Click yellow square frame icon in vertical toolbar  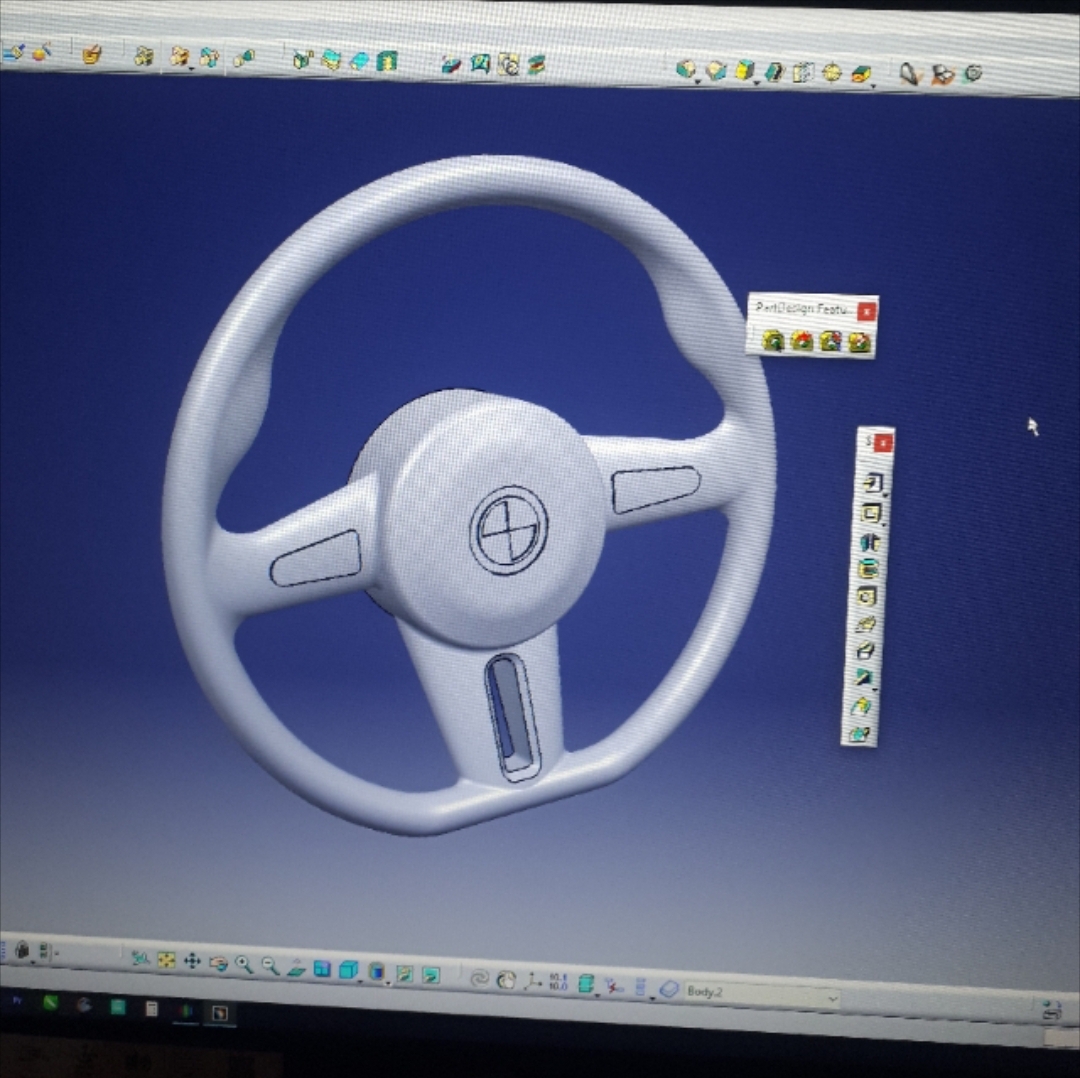pos(871,512)
